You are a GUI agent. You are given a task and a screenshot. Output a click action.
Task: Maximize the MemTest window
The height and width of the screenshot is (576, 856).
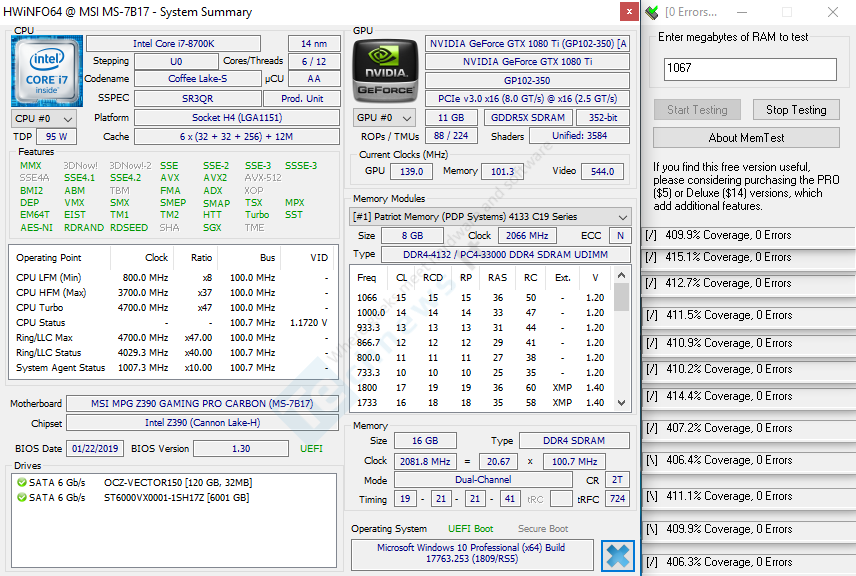tap(787, 12)
